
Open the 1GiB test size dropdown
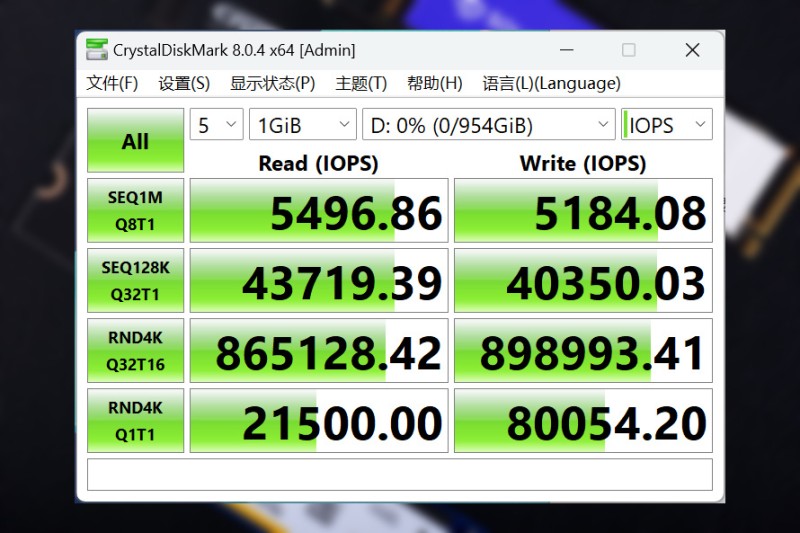click(x=303, y=124)
